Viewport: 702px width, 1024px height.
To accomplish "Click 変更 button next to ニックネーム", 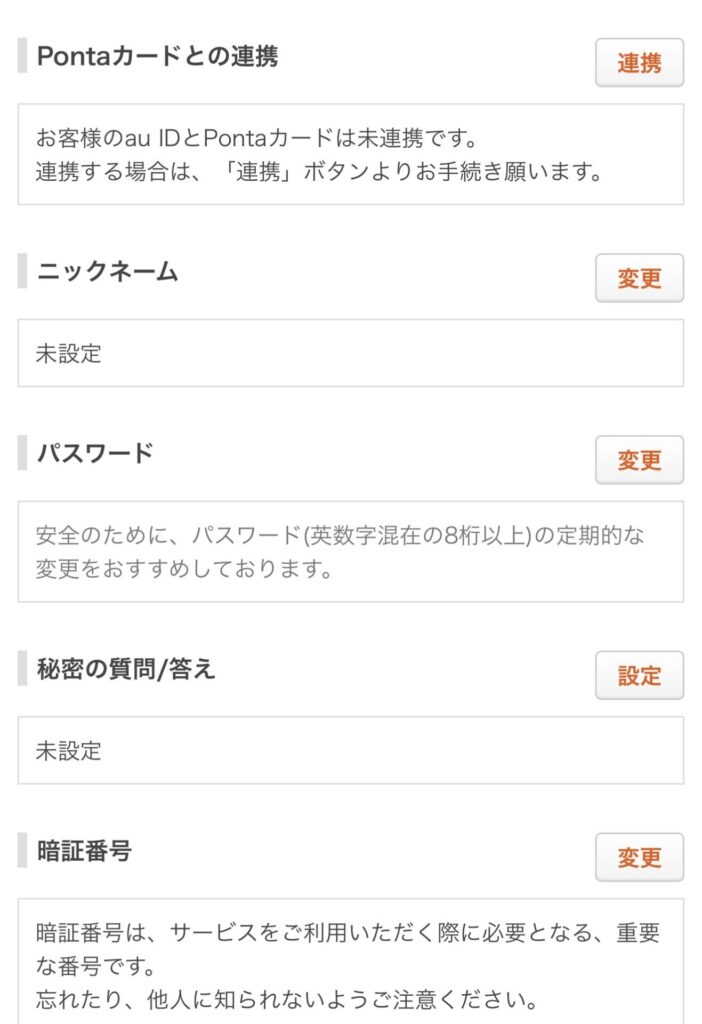I will 639,278.
